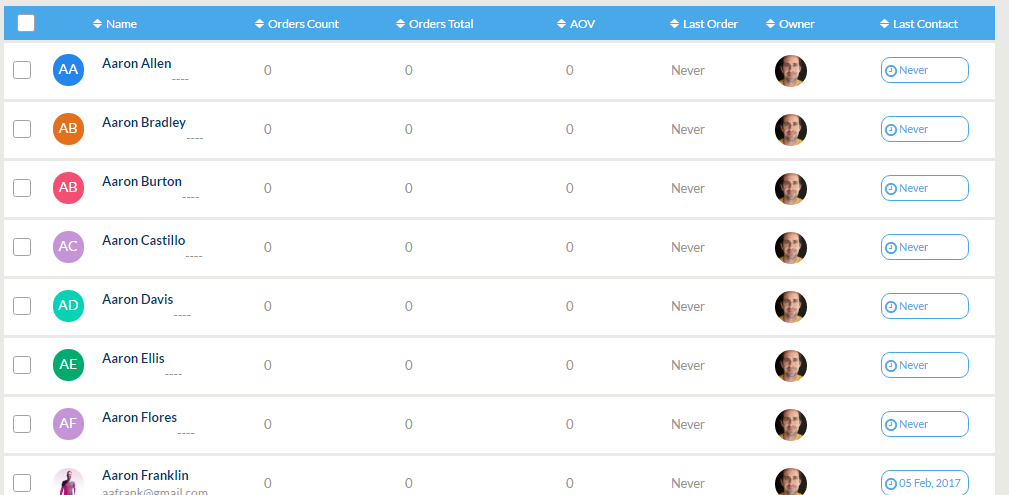Click the teal AD avatar of Aaron Davis
Viewport: 1009px width, 495px height.
coord(68,306)
